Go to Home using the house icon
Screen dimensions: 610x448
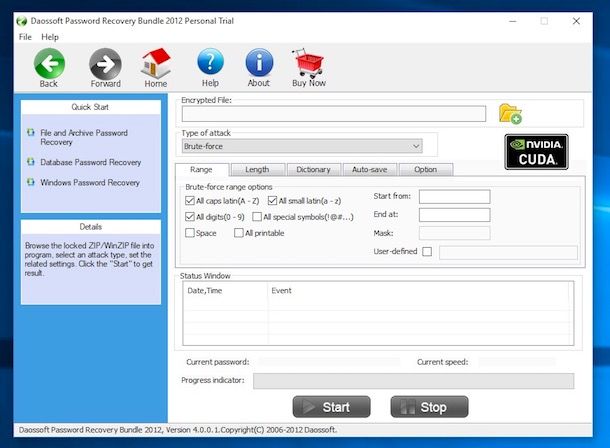[x=156, y=63]
